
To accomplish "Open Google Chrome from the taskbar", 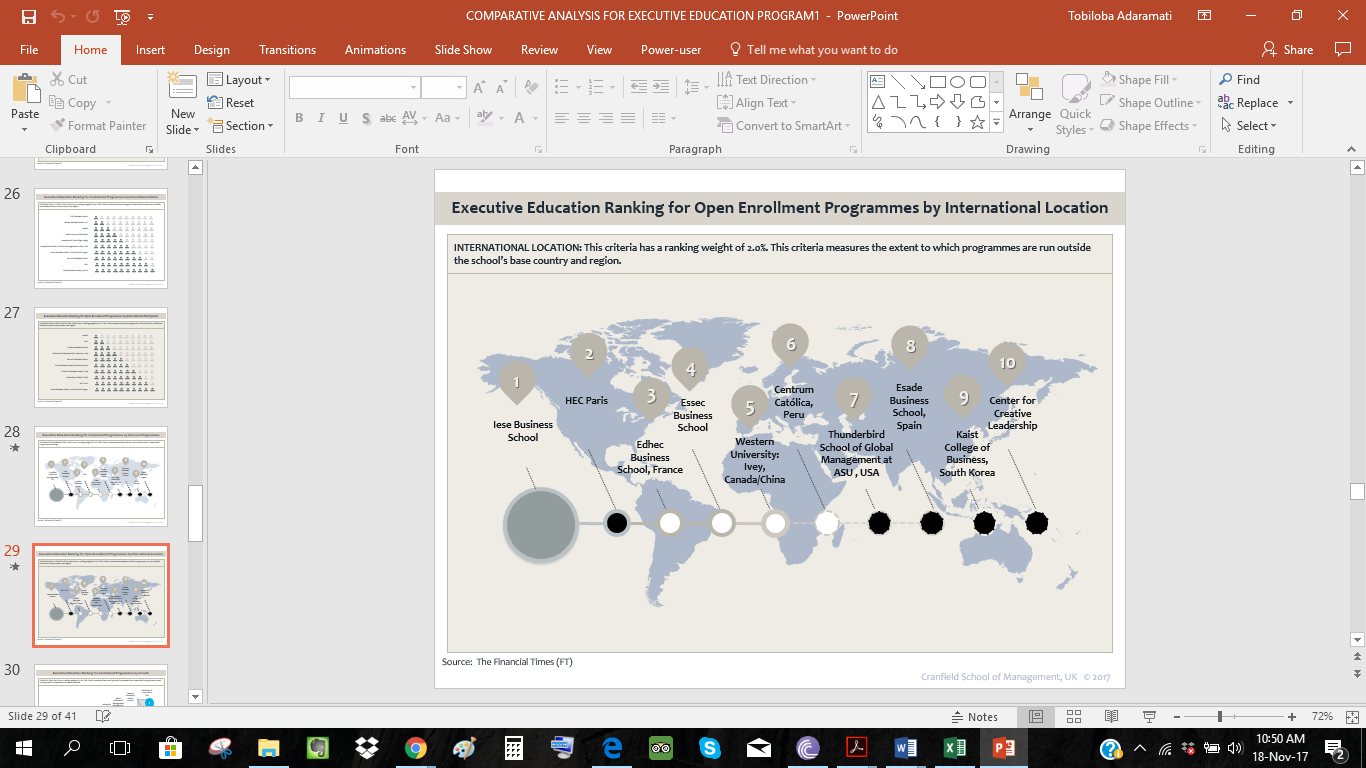I will [x=416, y=748].
